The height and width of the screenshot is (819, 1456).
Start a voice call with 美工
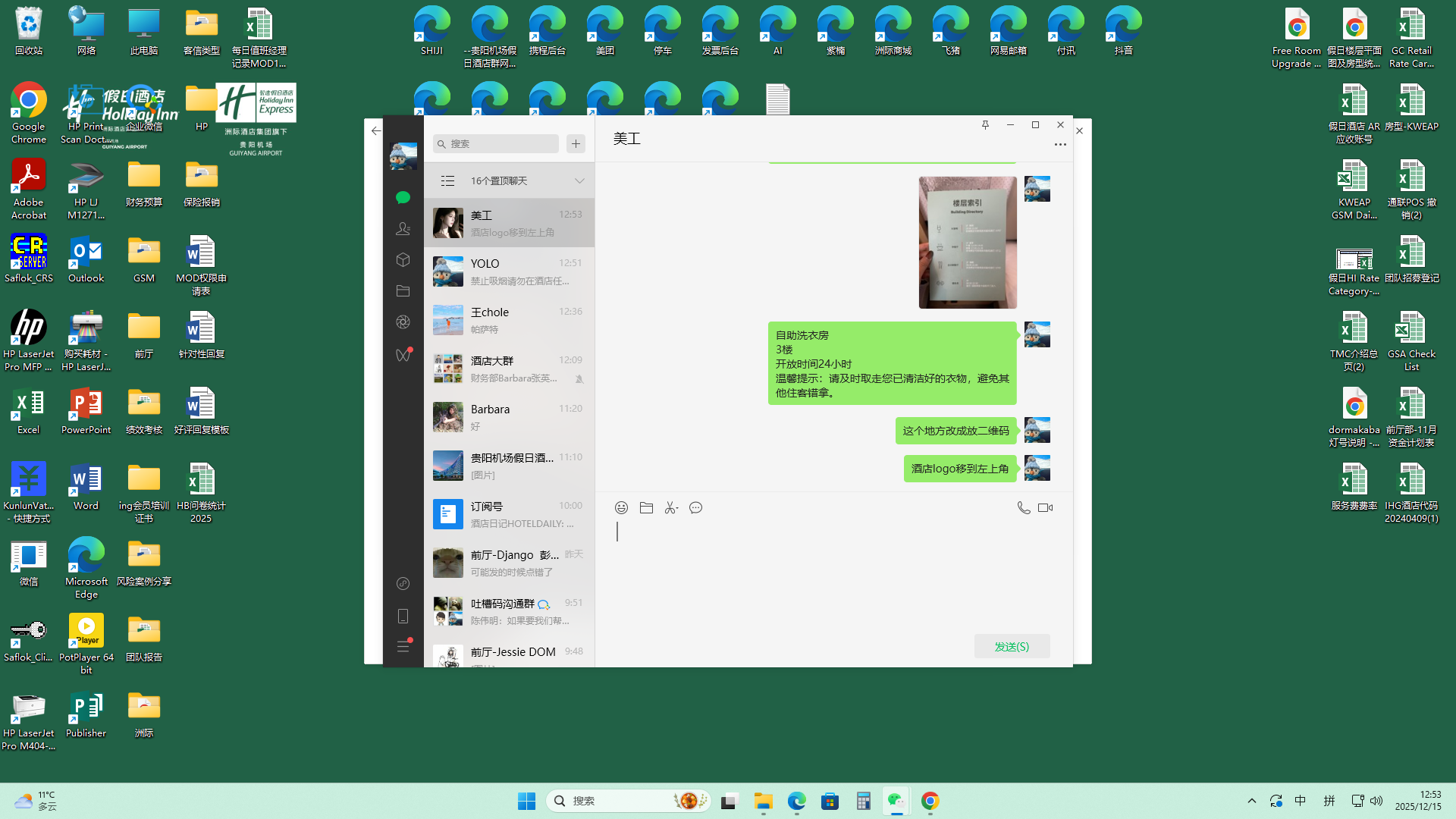pyautogui.click(x=1023, y=508)
